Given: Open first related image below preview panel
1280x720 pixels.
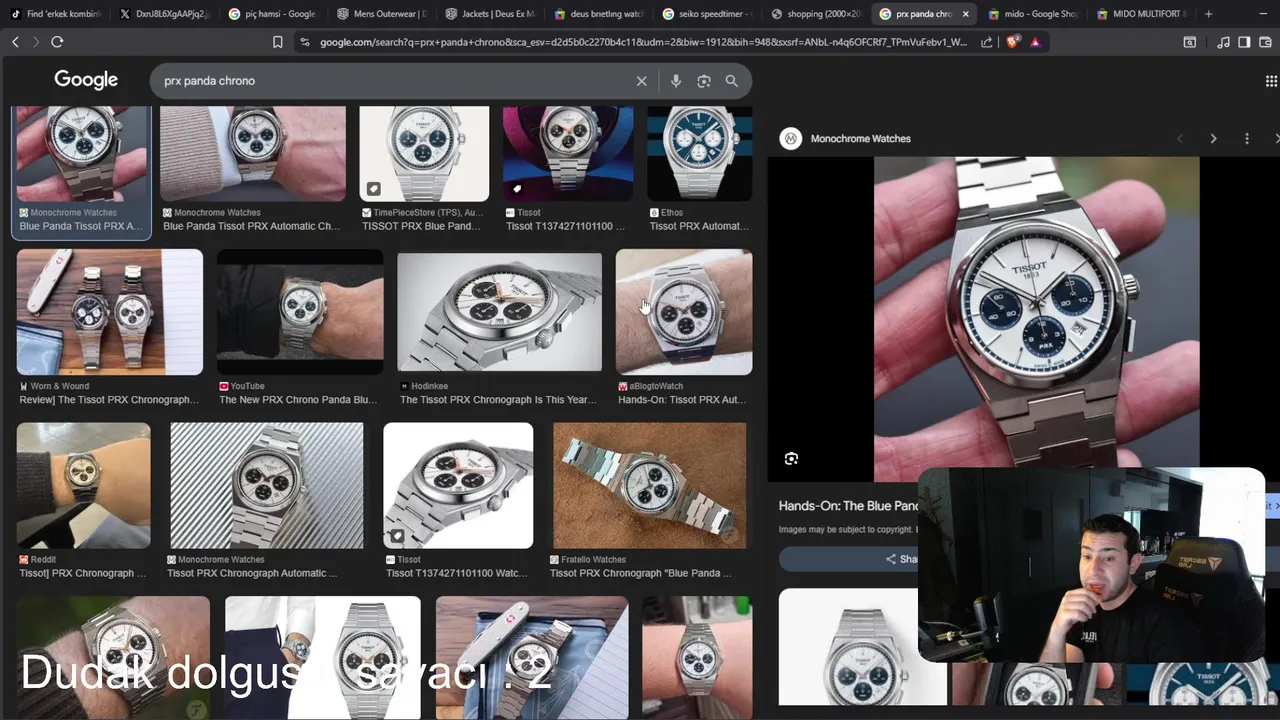Looking at the screenshot, I should tap(862, 646).
